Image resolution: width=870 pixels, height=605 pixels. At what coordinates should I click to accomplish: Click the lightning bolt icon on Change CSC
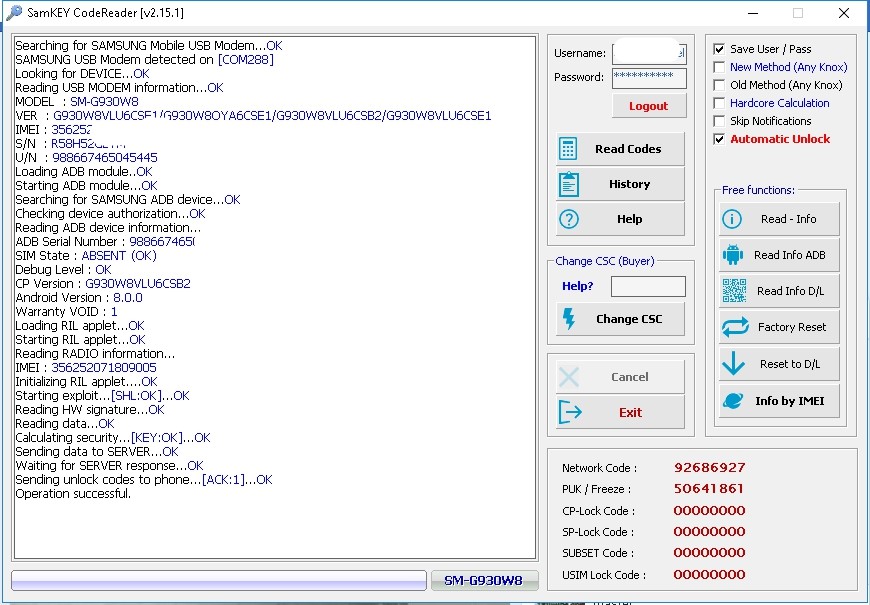click(569, 319)
